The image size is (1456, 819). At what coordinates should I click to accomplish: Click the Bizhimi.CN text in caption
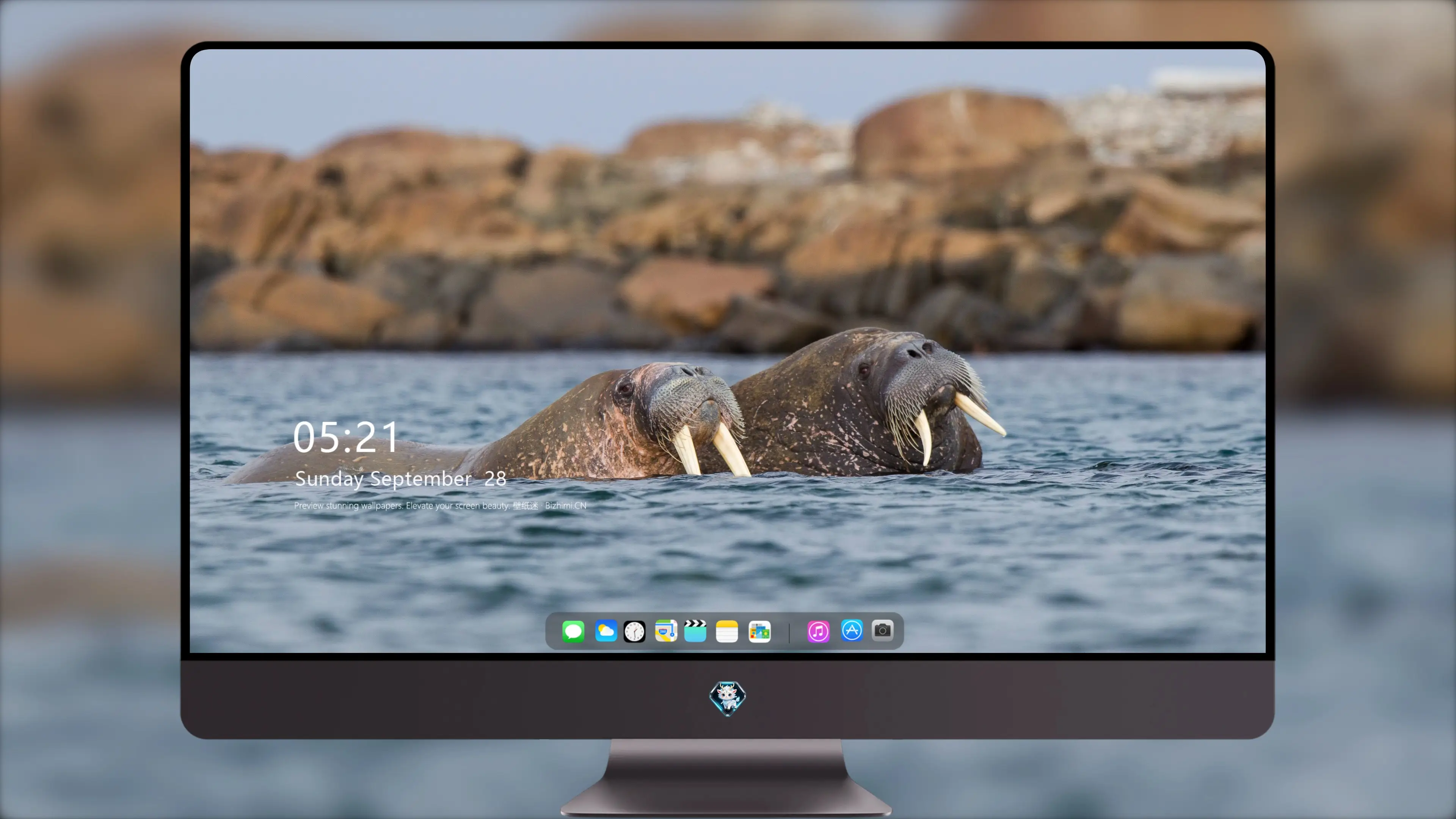click(566, 505)
